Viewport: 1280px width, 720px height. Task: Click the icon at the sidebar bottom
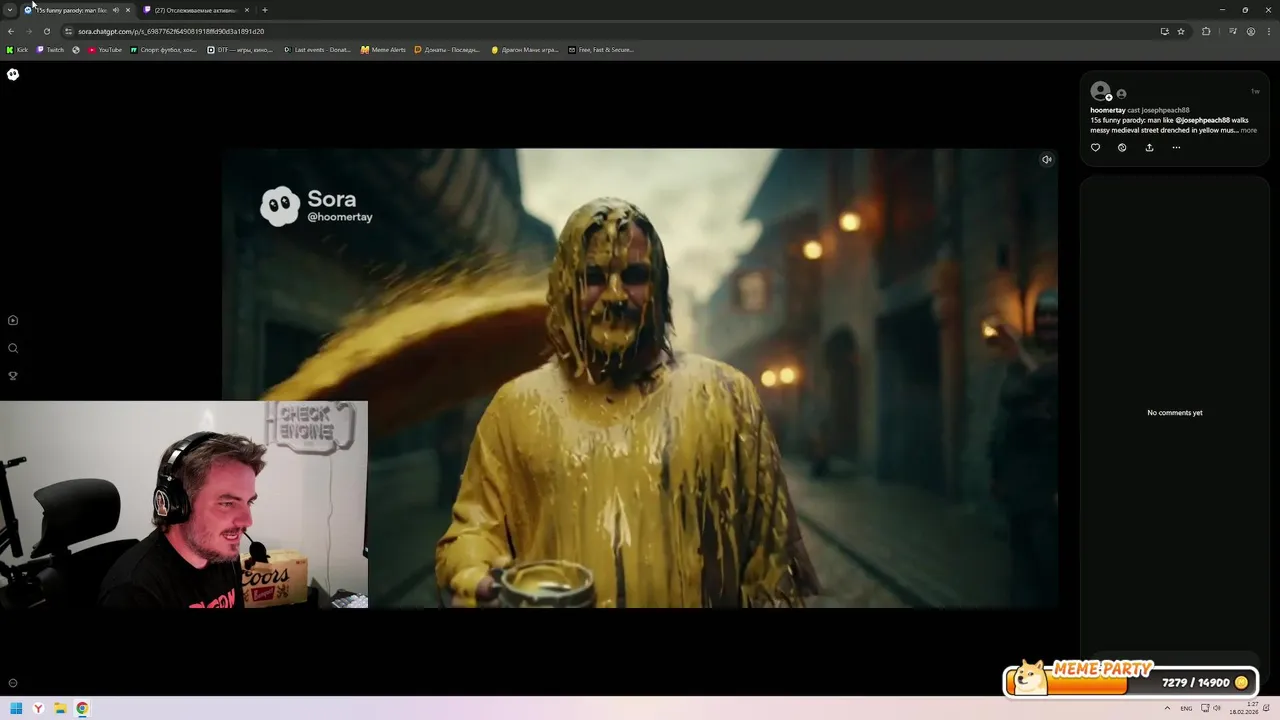click(13, 683)
